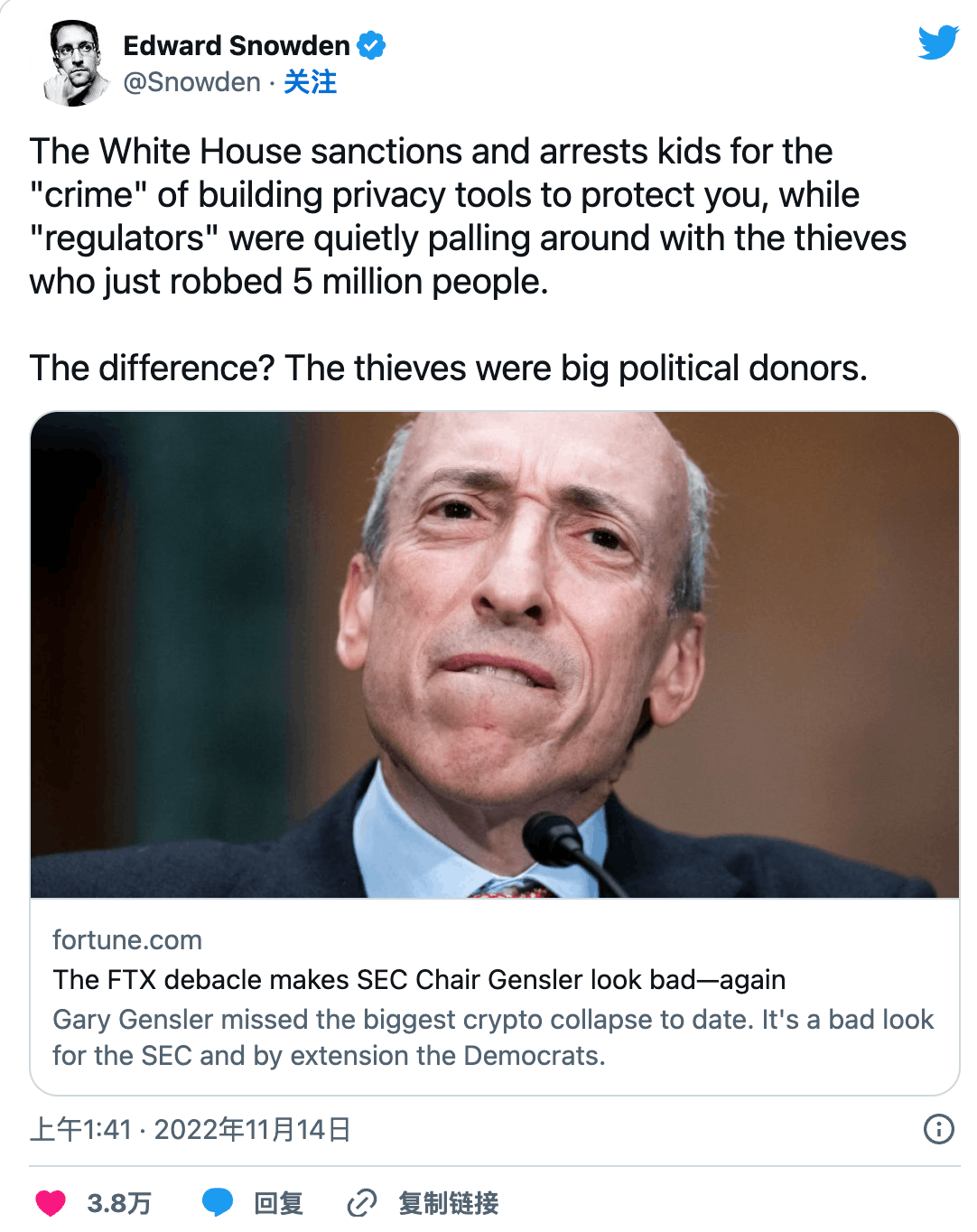Click the blue verified badge

371,45
